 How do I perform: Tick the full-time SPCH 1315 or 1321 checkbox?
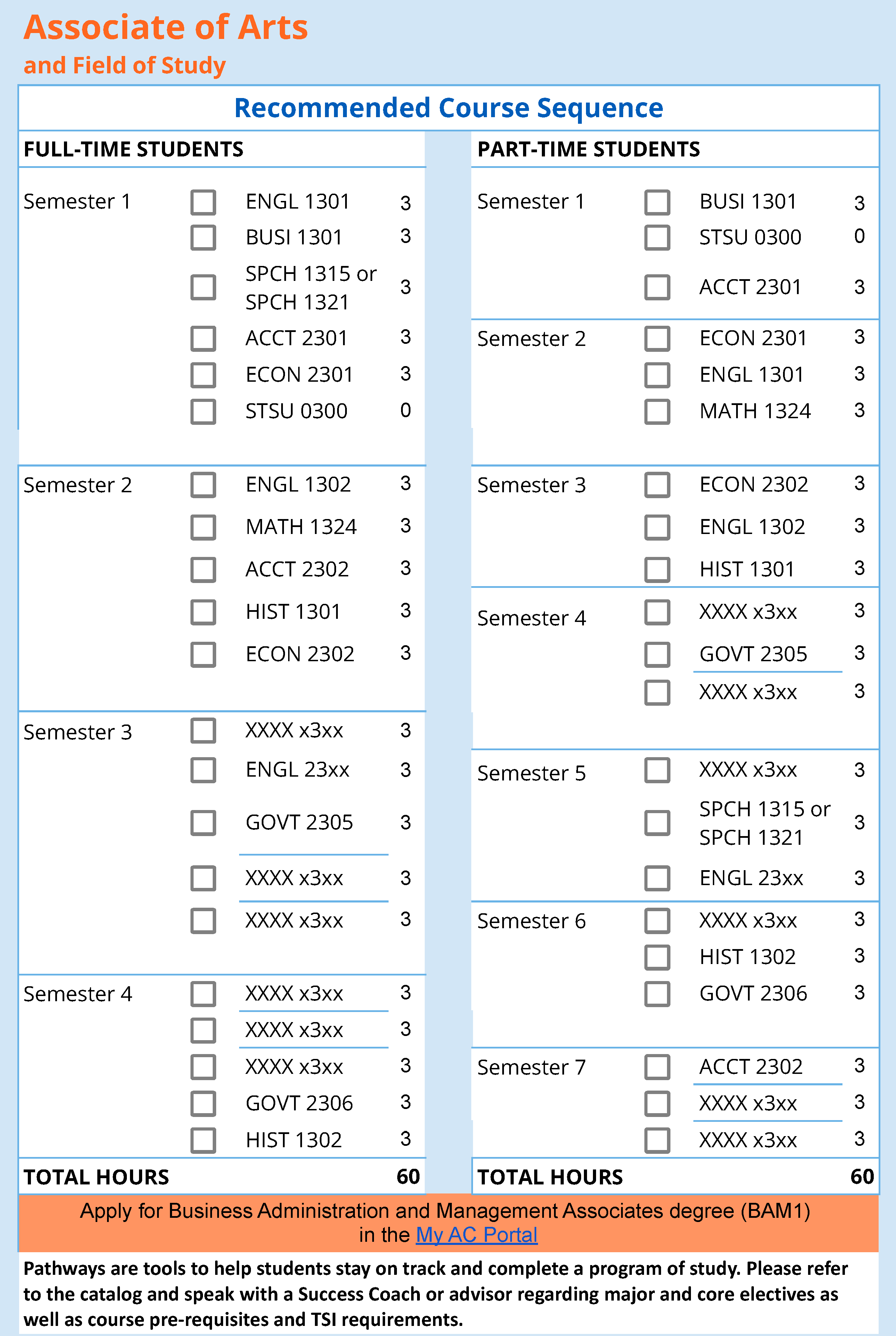203,287
